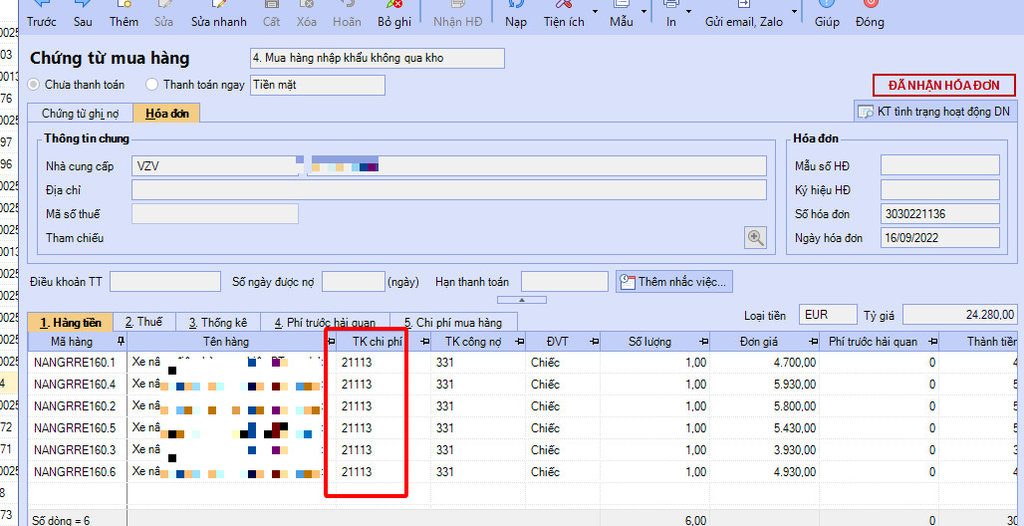Open Tiện ích dropdown arrow
1024x526 pixels.
595,12
